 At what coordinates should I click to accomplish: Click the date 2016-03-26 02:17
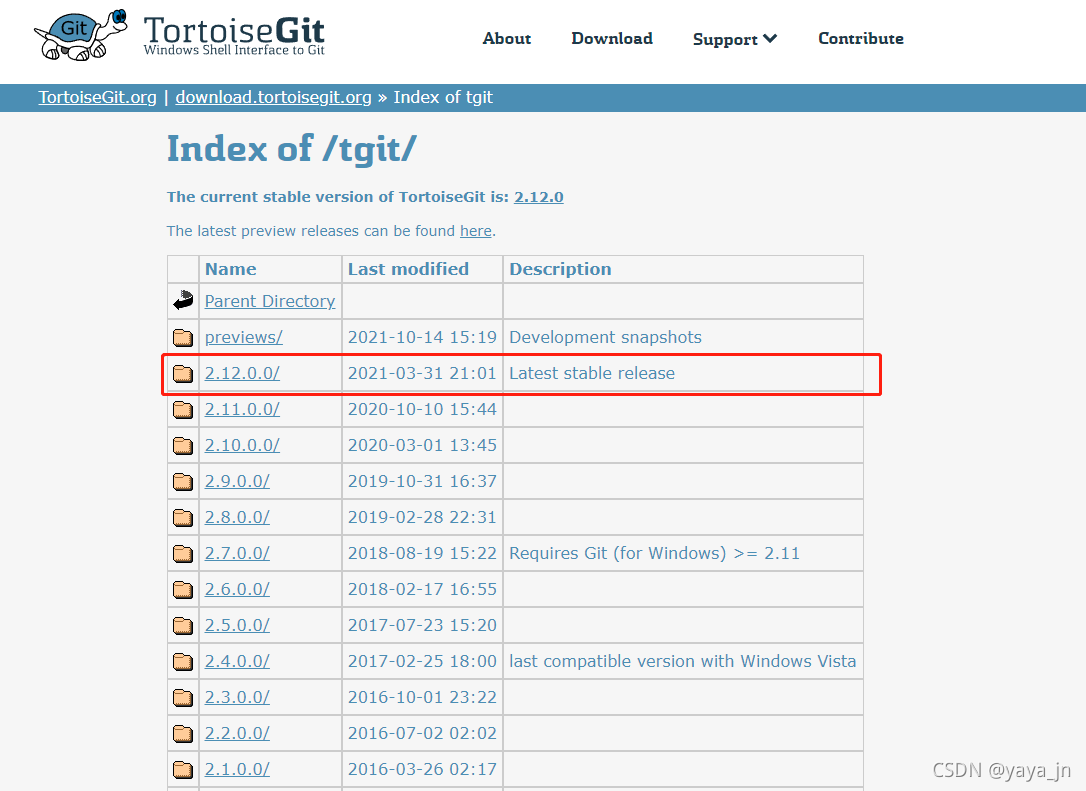(422, 770)
